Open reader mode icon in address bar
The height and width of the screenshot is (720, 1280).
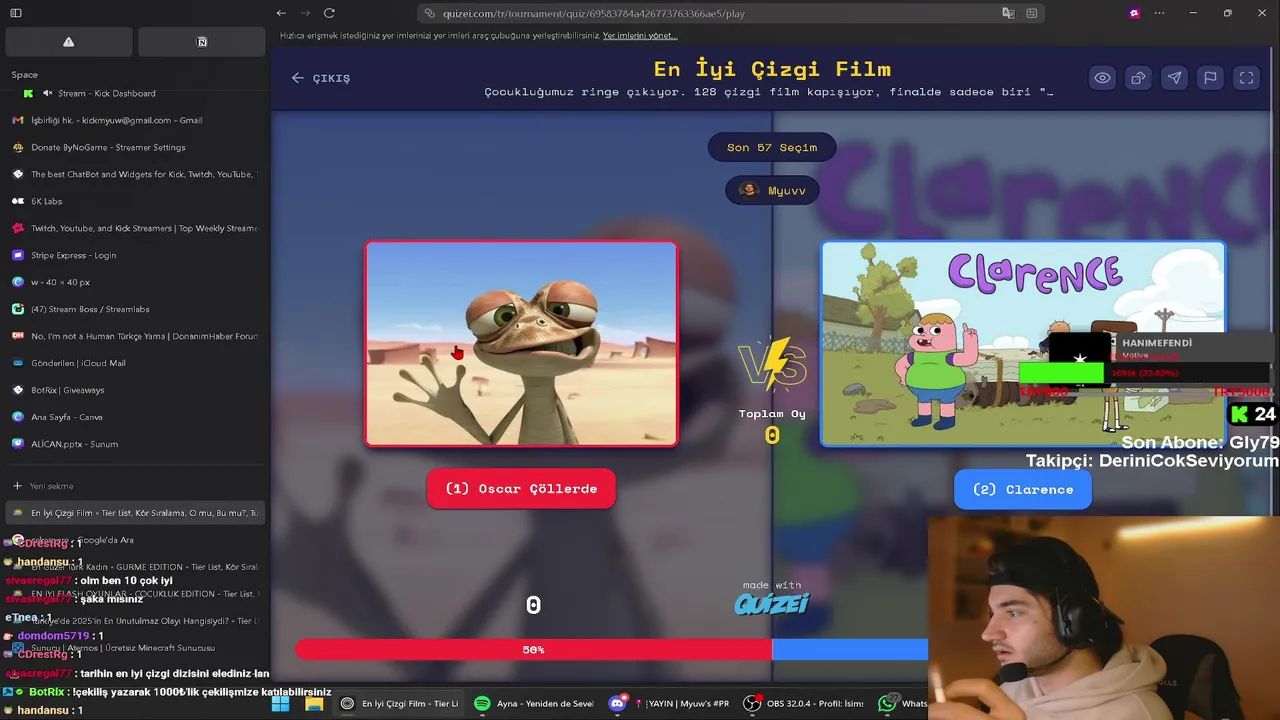click(1031, 13)
